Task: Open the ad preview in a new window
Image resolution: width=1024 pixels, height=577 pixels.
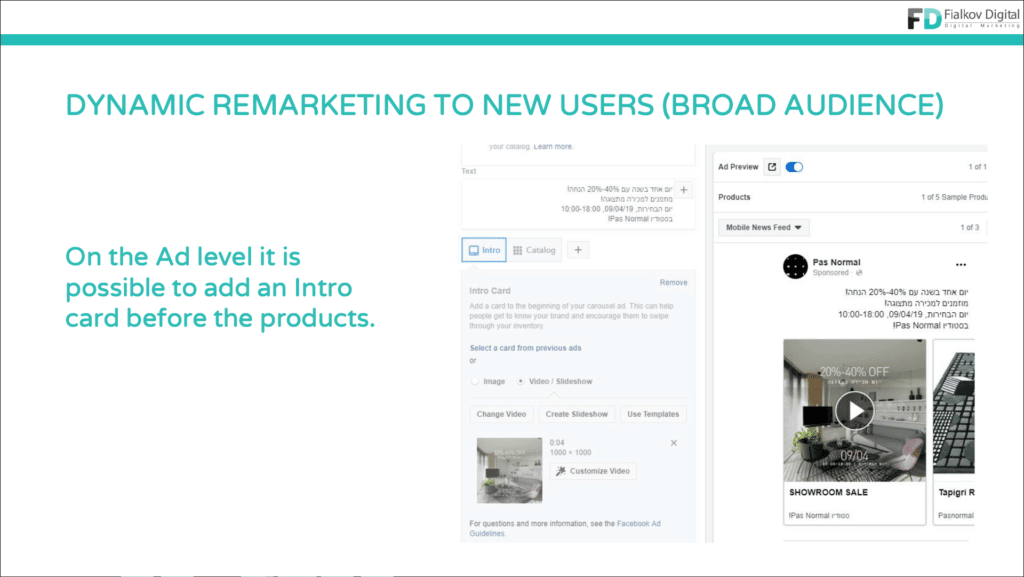Action: pyautogui.click(x=771, y=167)
